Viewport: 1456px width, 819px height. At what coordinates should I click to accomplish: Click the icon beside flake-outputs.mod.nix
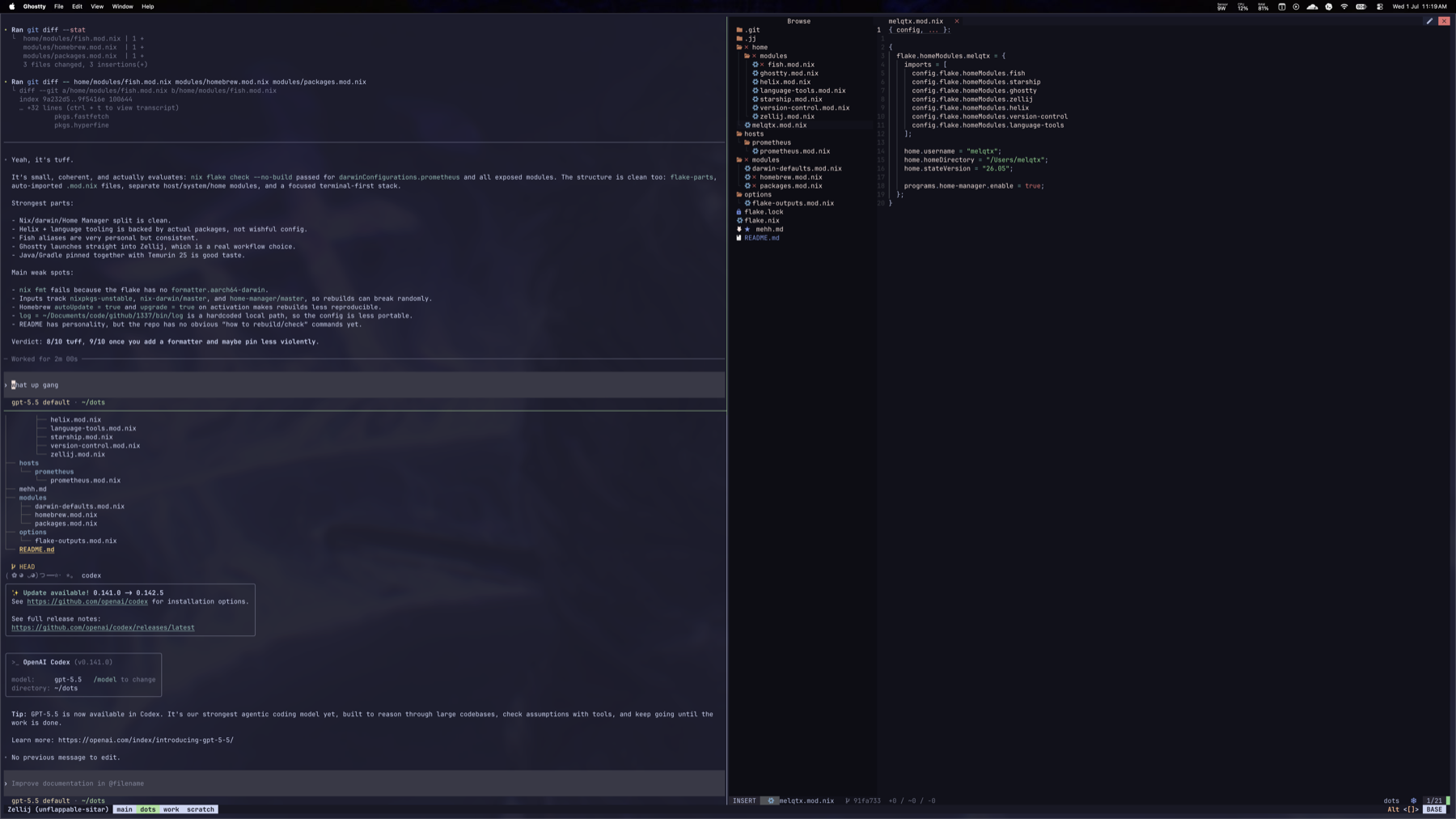coord(747,203)
